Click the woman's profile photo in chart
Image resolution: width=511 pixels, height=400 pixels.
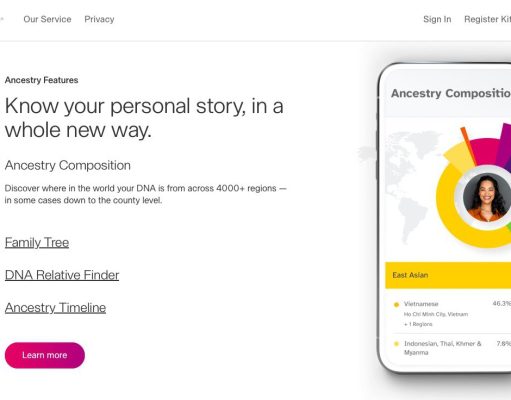pos(486,197)
